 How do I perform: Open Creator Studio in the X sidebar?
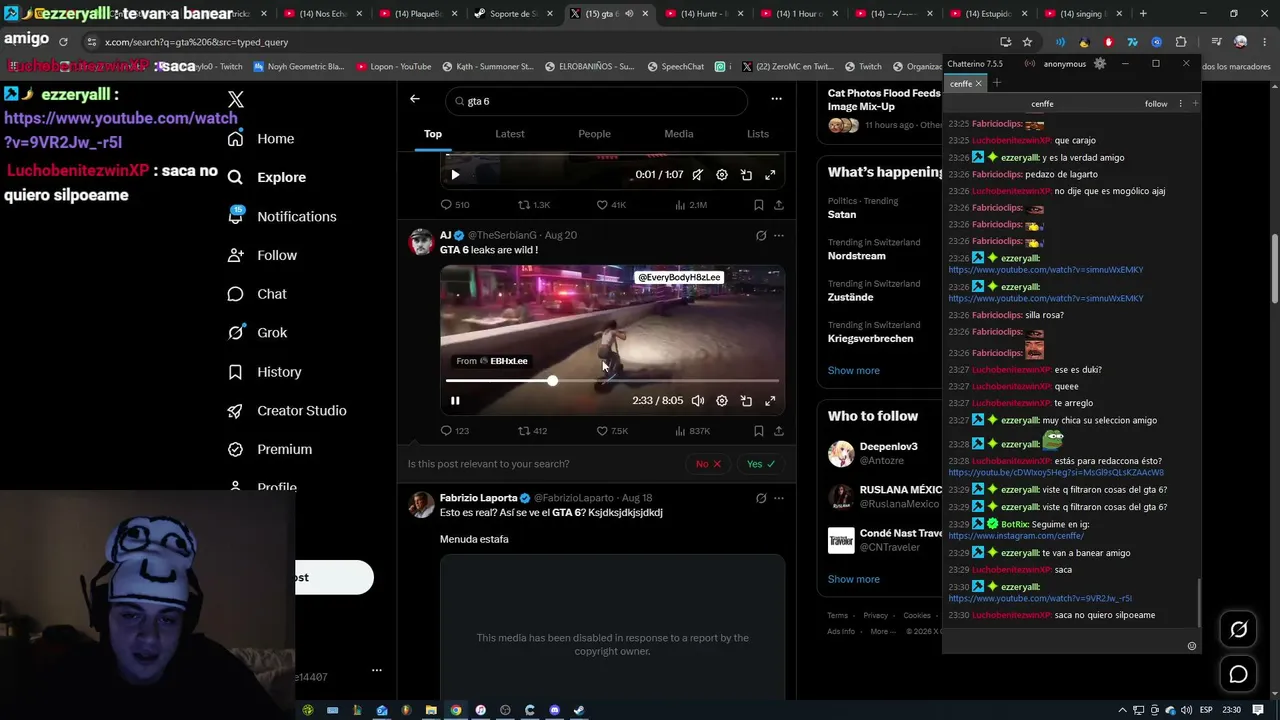click(x=287, y=411)
